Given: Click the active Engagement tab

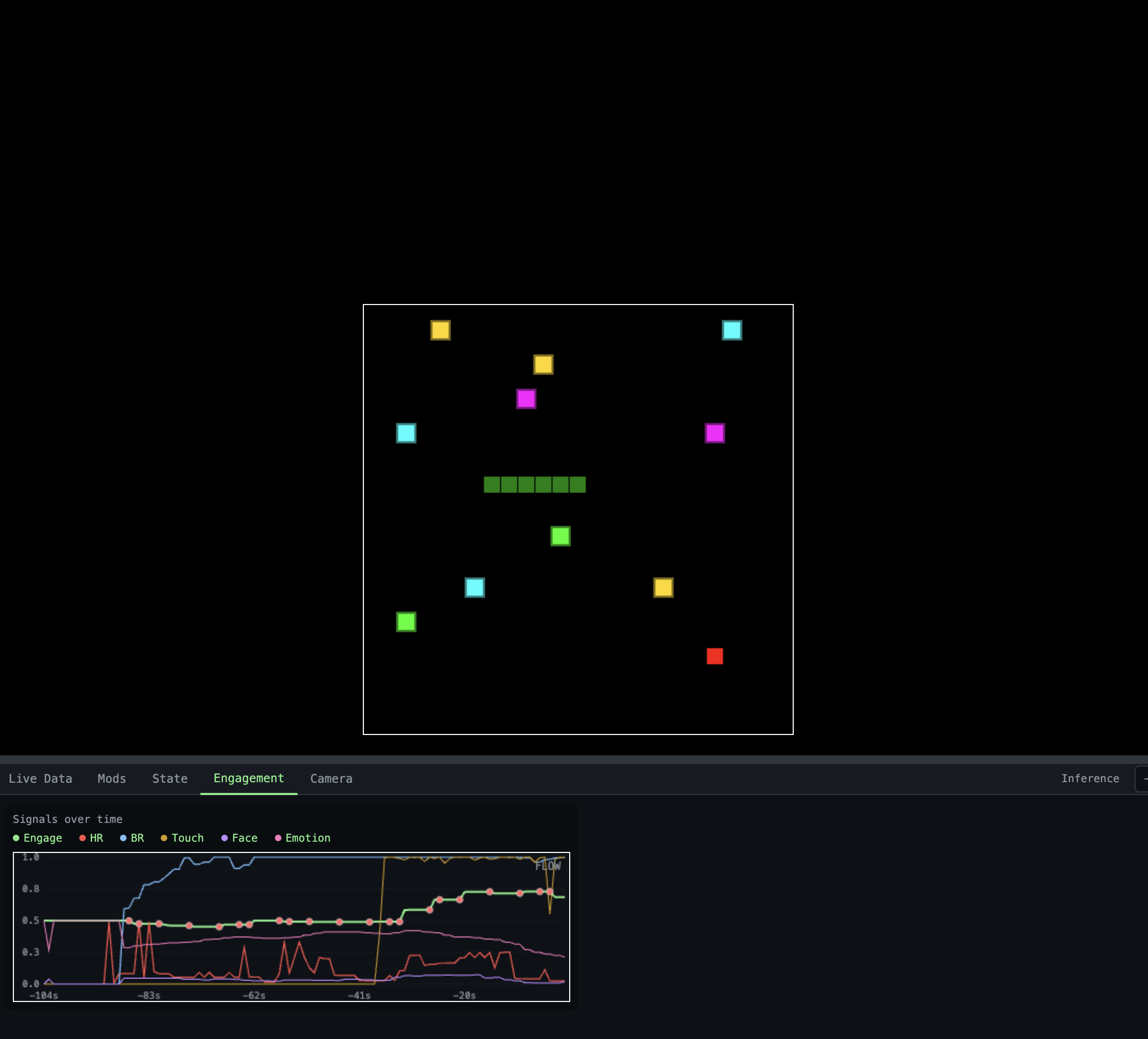Looking at the screenshot, I should coord(248,778).
